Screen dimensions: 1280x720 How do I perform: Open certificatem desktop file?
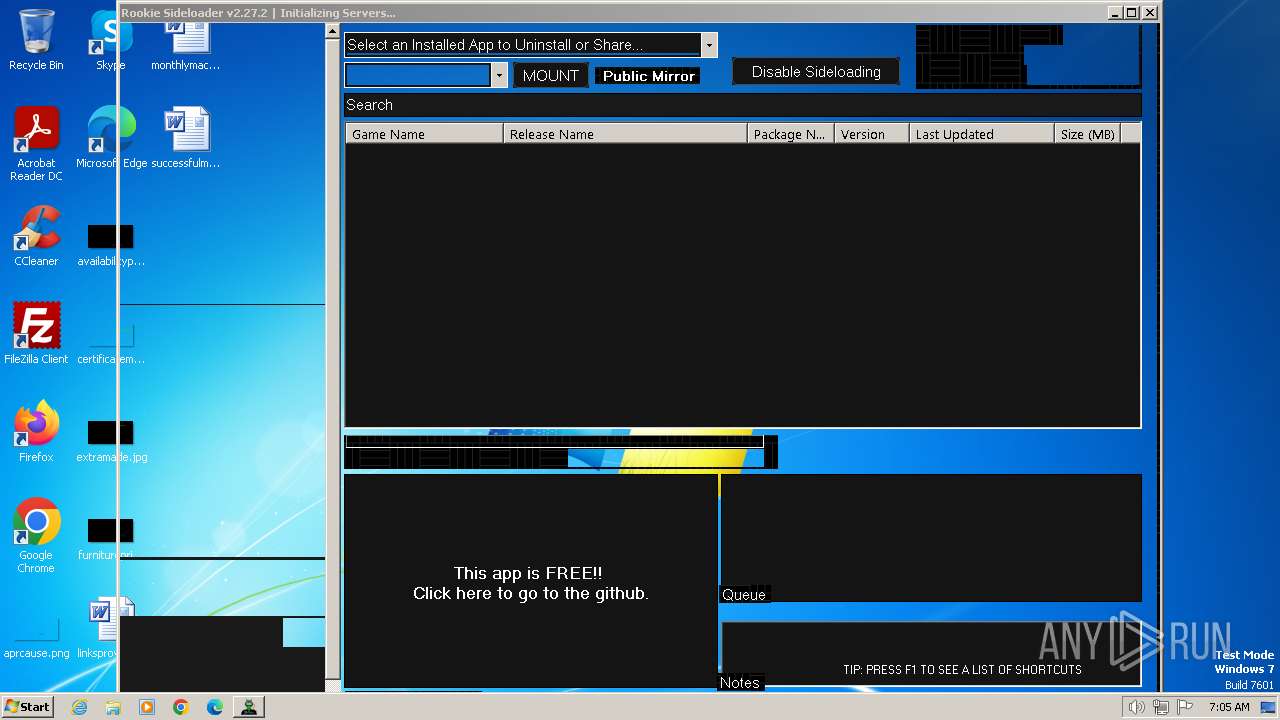110,343
